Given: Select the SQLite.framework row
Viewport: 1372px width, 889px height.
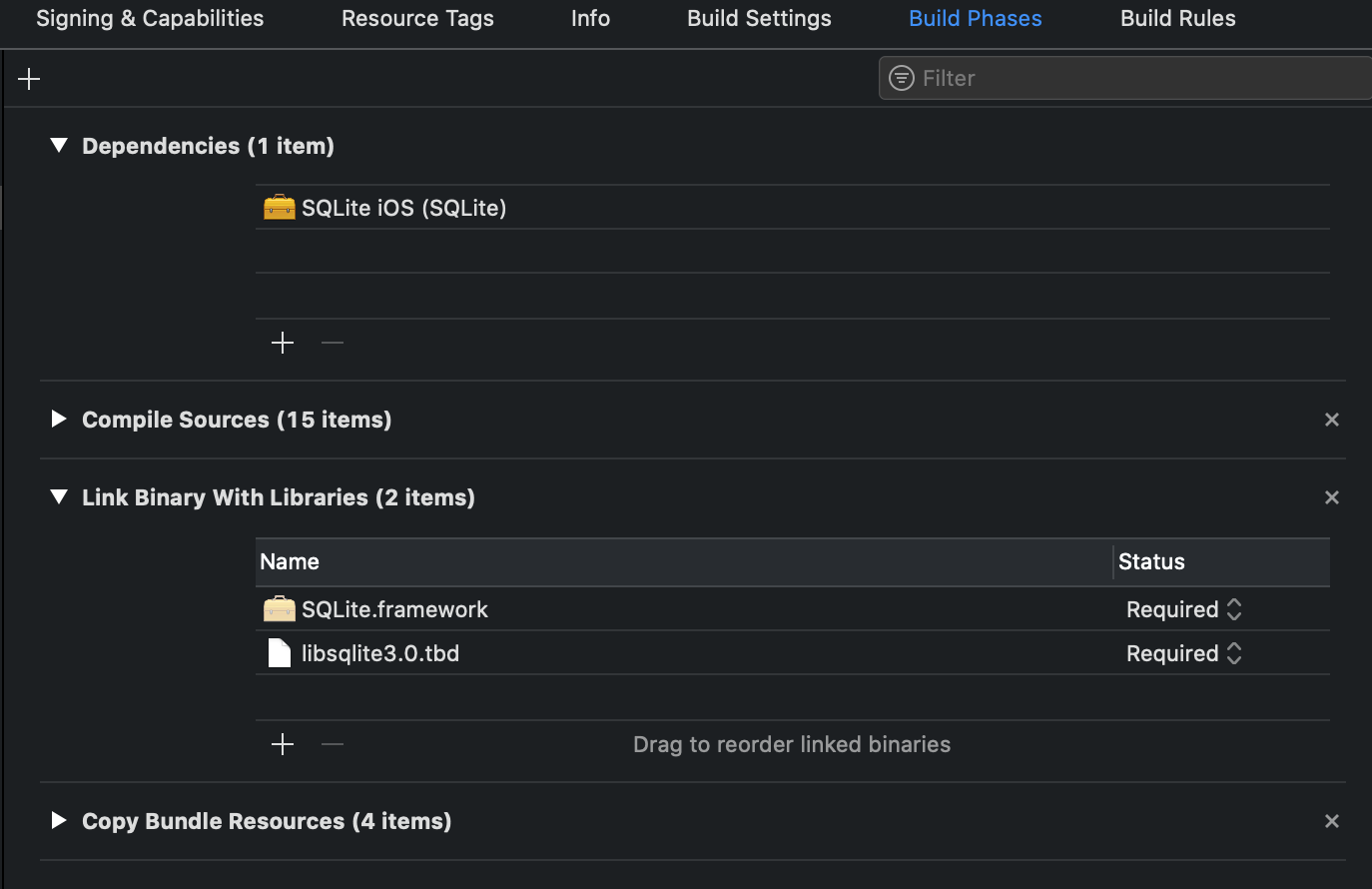Looking at the screenshot, I should click(x=792, y=609).
